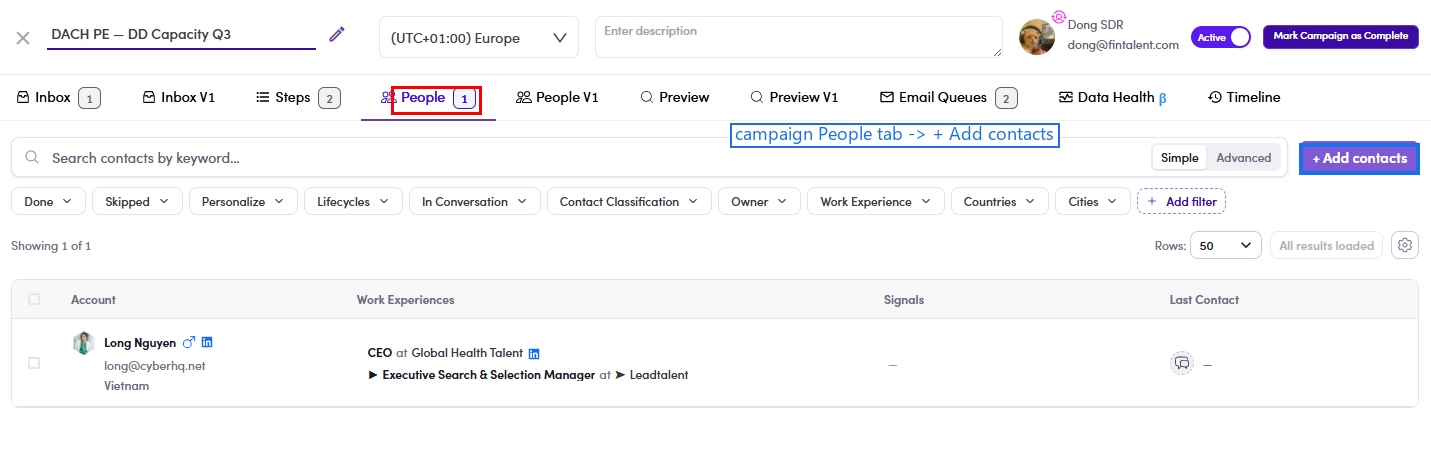1431x460 pixels.
Task: Open Long Nguyen's LinkedIn profile icon
Action: 207,342
